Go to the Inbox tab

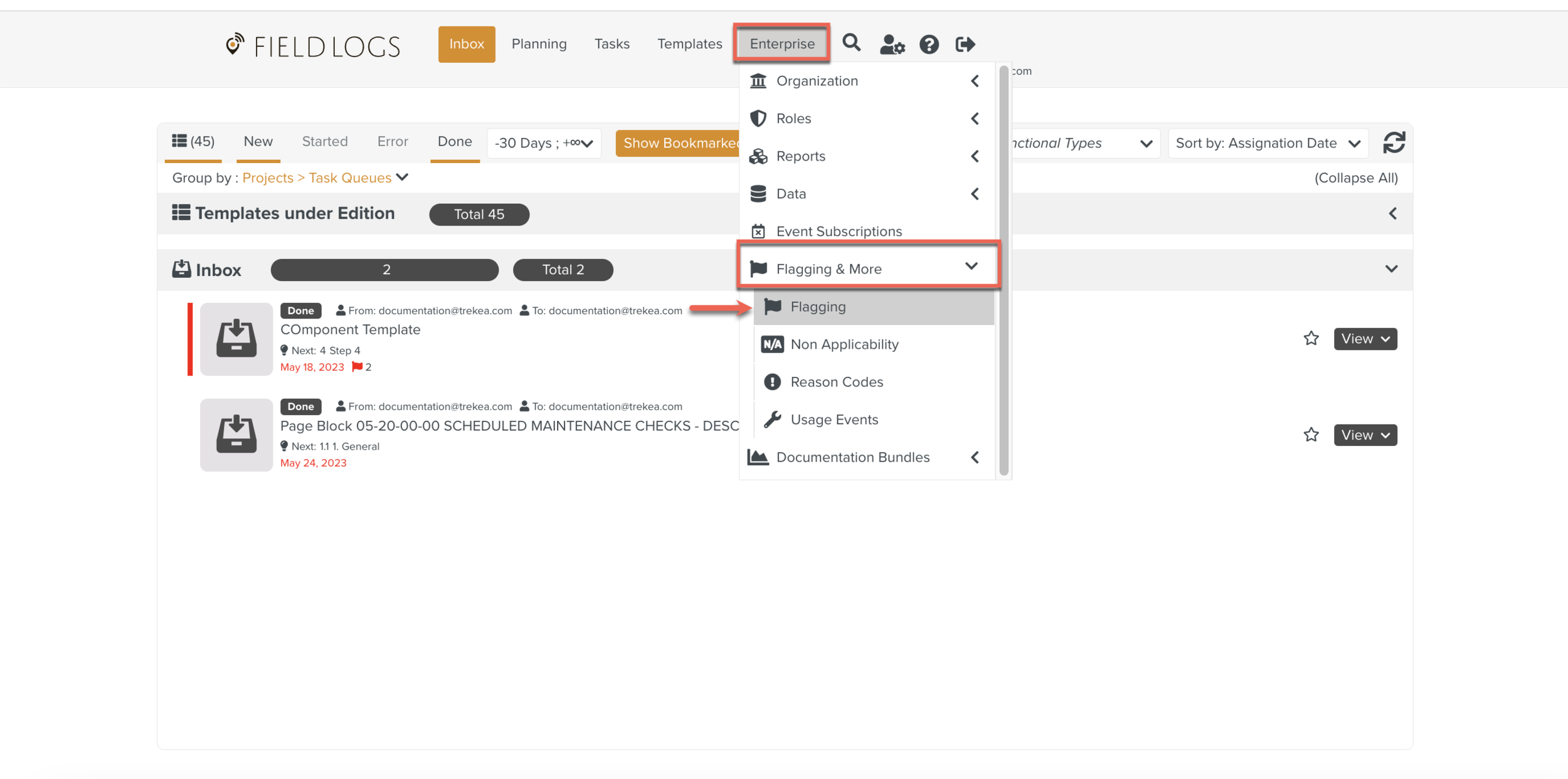[467, 44]
